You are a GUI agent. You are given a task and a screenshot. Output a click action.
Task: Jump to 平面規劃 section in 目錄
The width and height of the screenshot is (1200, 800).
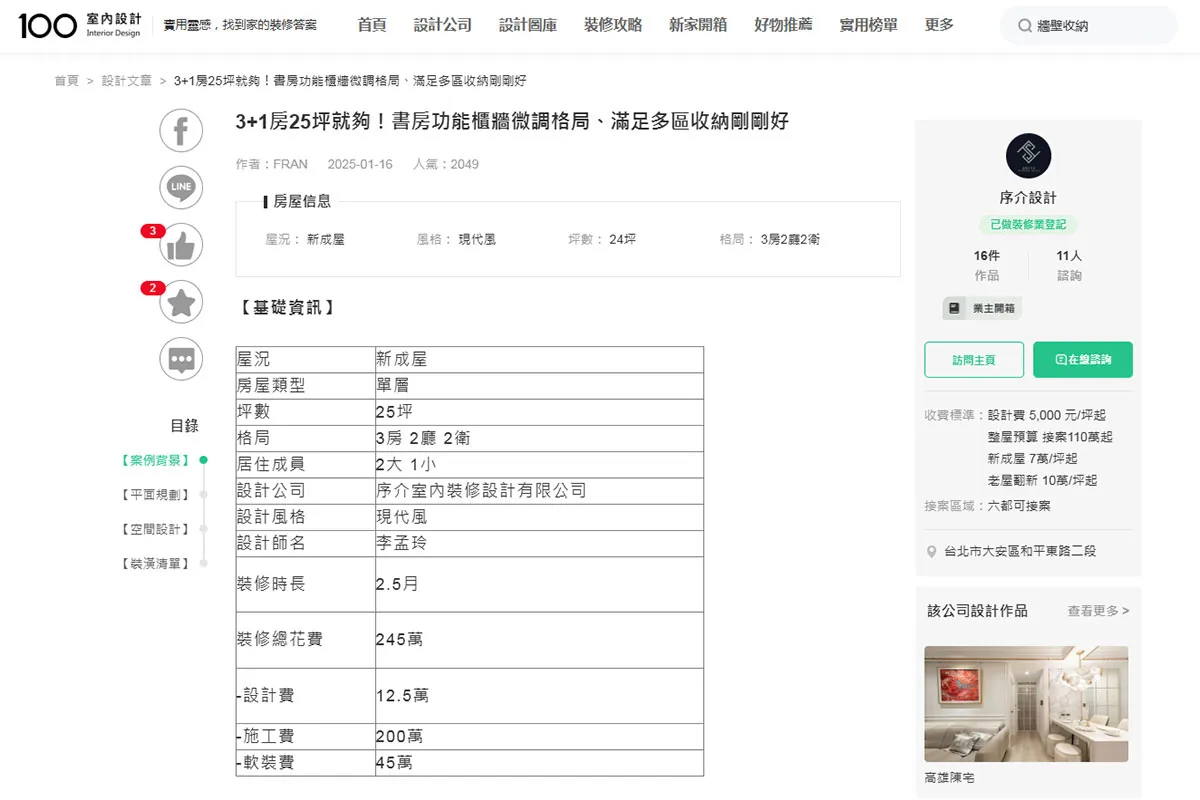[155, 495]
